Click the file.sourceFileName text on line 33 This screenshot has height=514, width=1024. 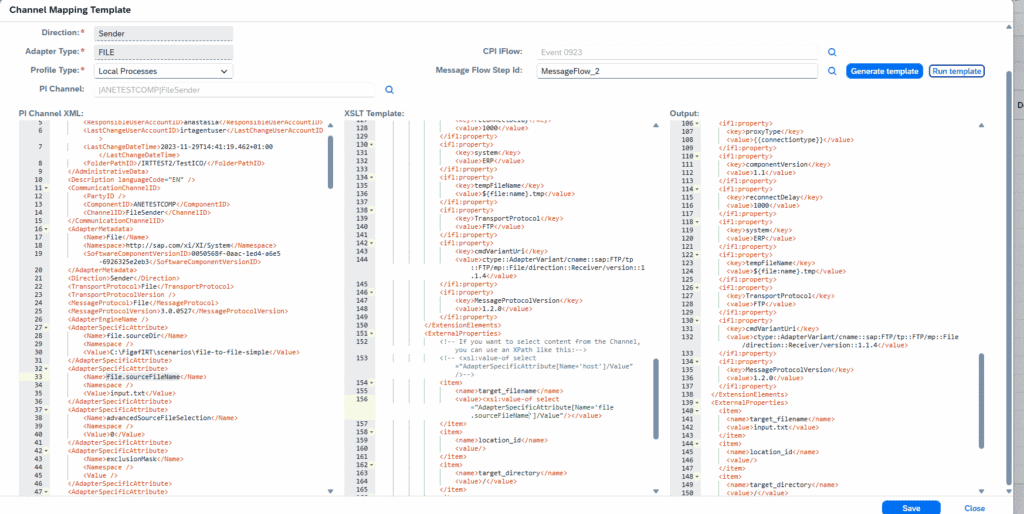click(x=143, y=377)
